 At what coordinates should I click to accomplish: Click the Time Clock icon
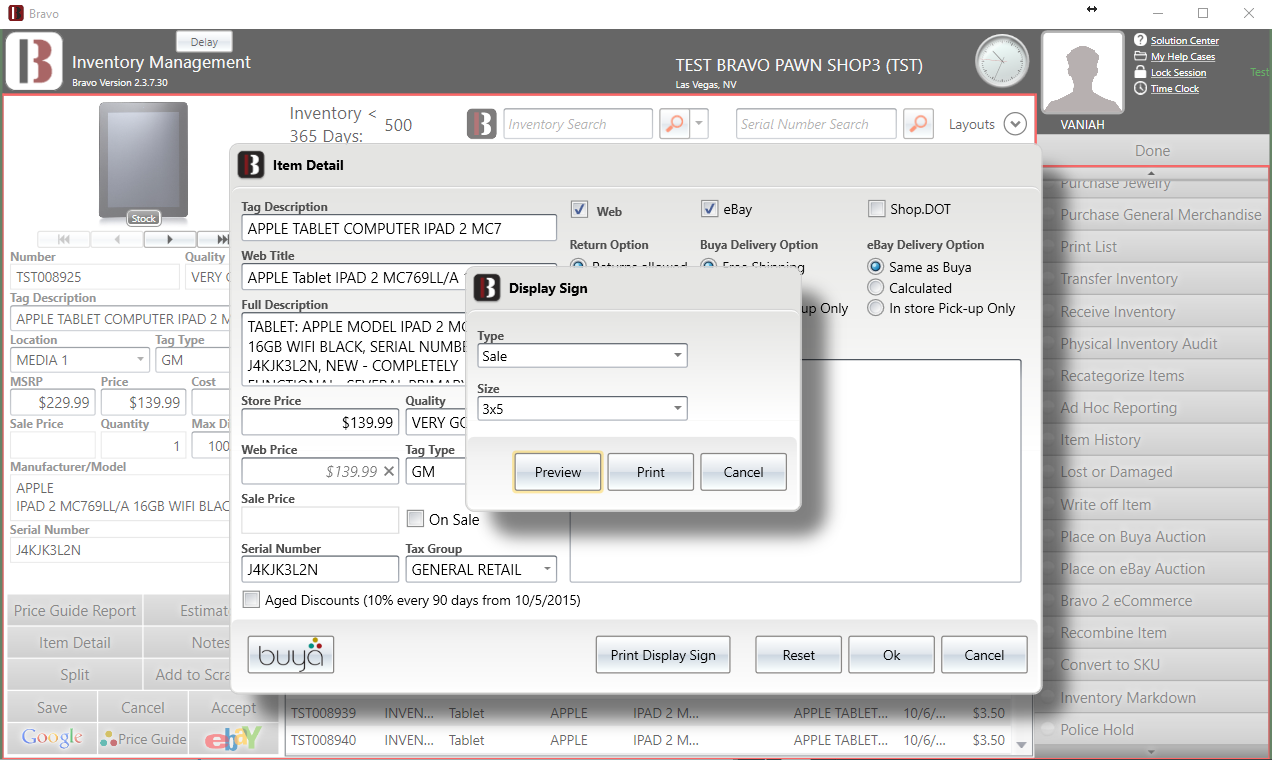coord(1141,88)
